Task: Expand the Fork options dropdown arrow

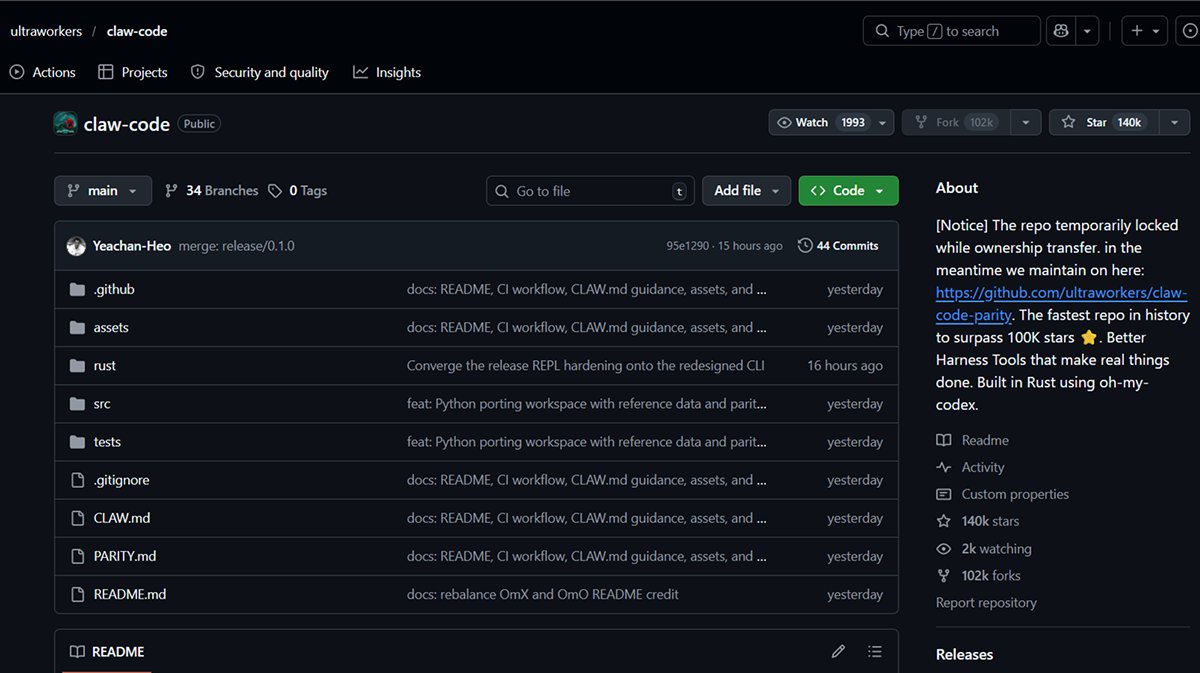Action: pyautogui.click(x=1025, y=122)
